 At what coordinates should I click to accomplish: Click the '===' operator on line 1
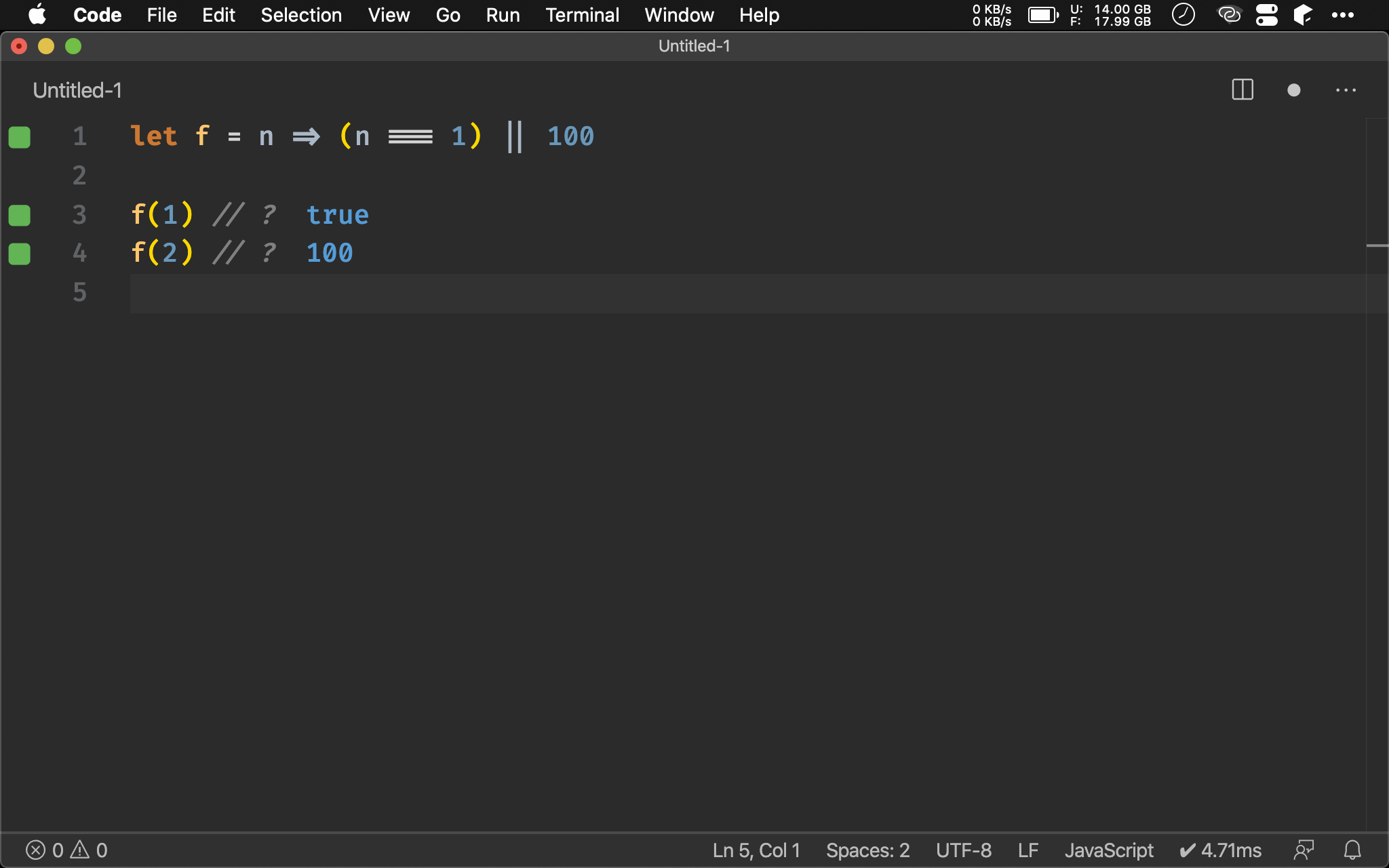click(x=410, y=137)
